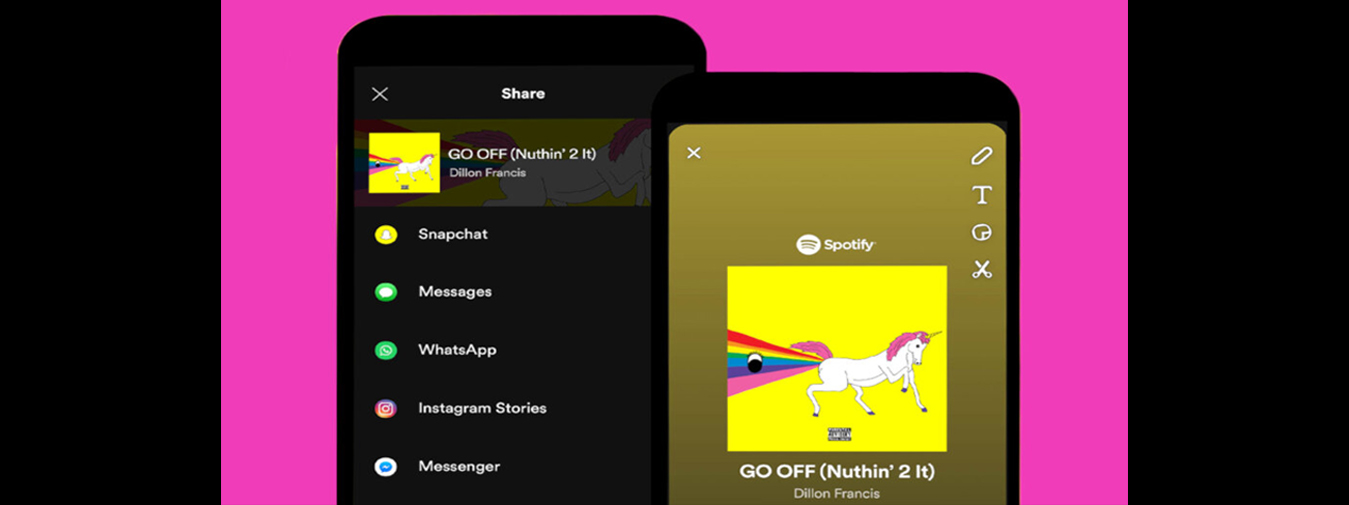Select the T text tool
1349x505 pixels.
coord(982,194)
